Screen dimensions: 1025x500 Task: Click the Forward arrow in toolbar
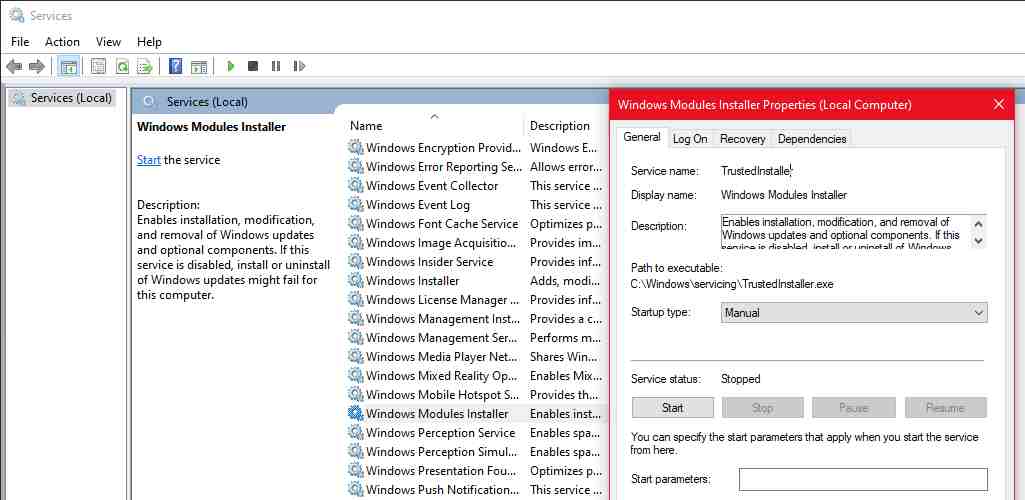click(37, 66)
